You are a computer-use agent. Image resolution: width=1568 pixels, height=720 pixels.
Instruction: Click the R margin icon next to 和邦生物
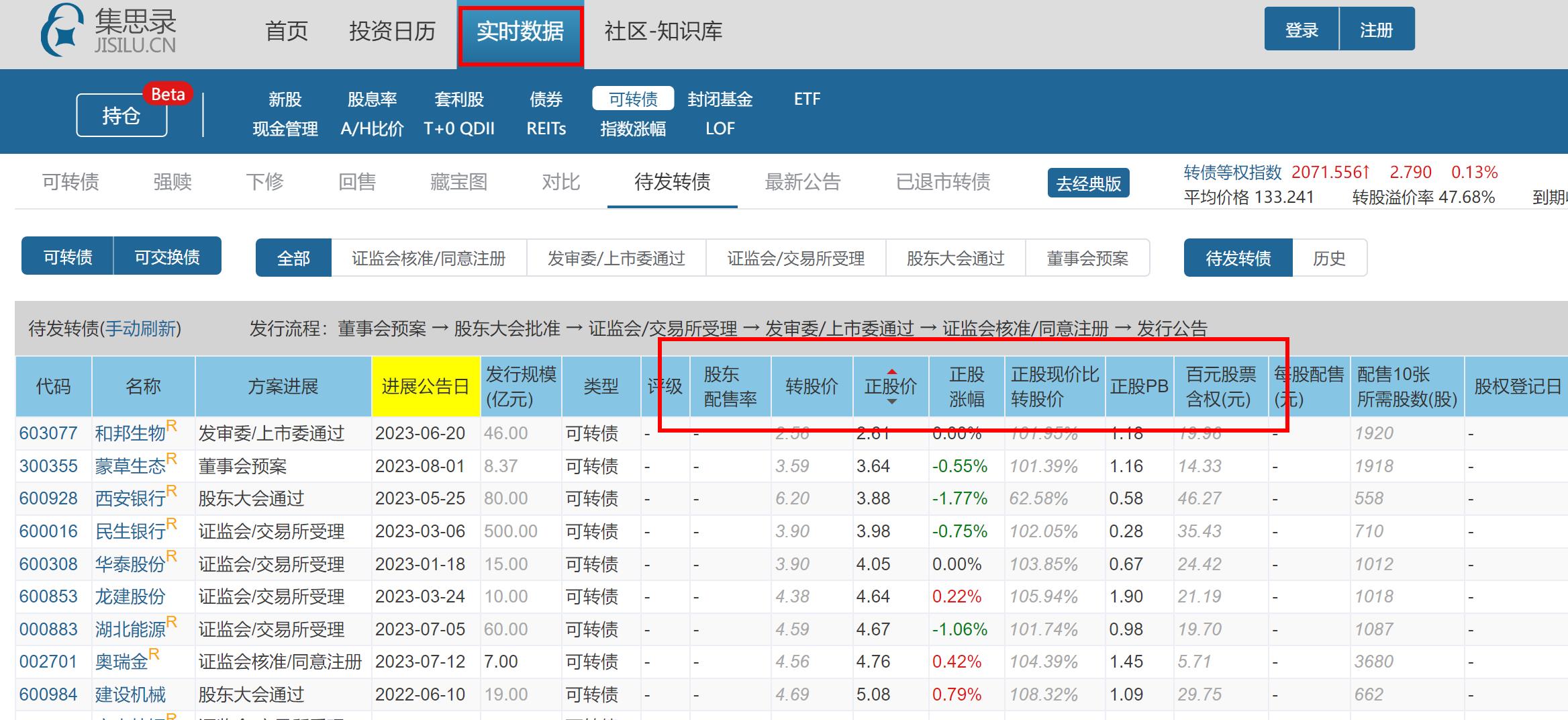coord(173,426)
